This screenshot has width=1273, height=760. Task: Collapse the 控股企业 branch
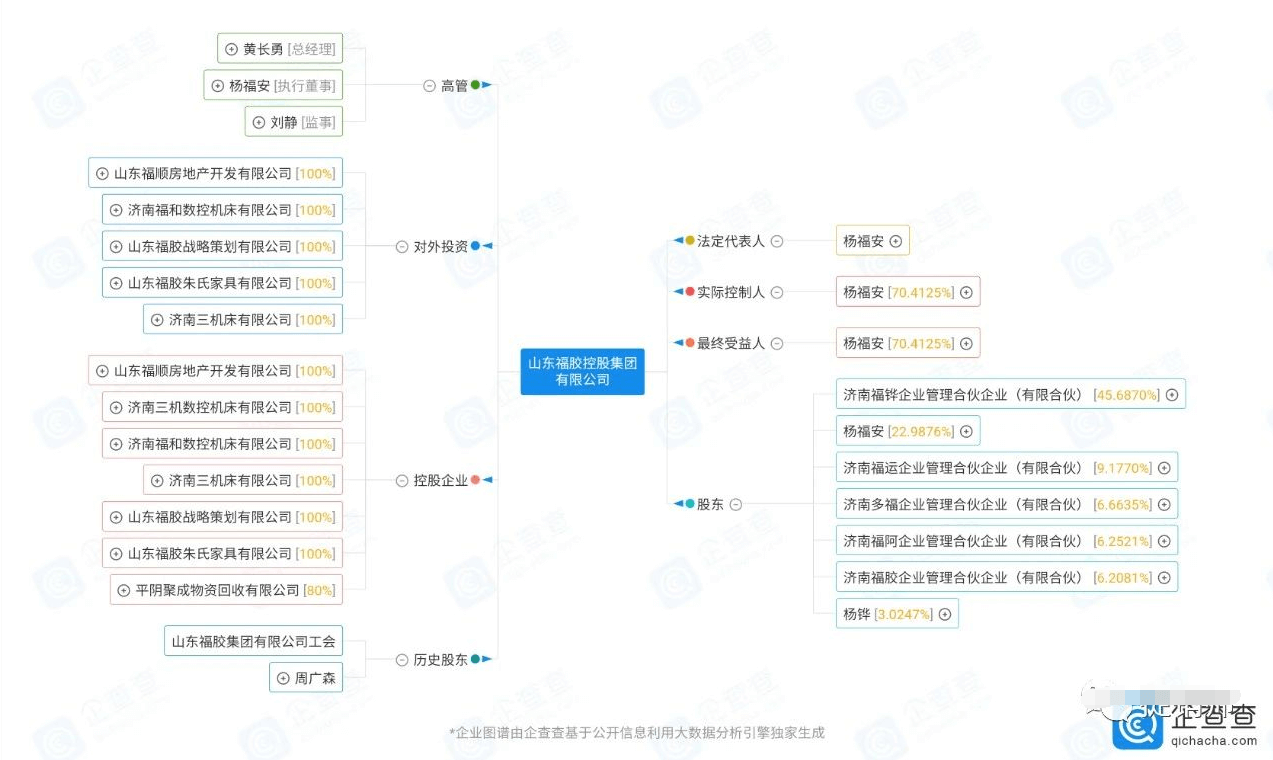coord(402,480)
